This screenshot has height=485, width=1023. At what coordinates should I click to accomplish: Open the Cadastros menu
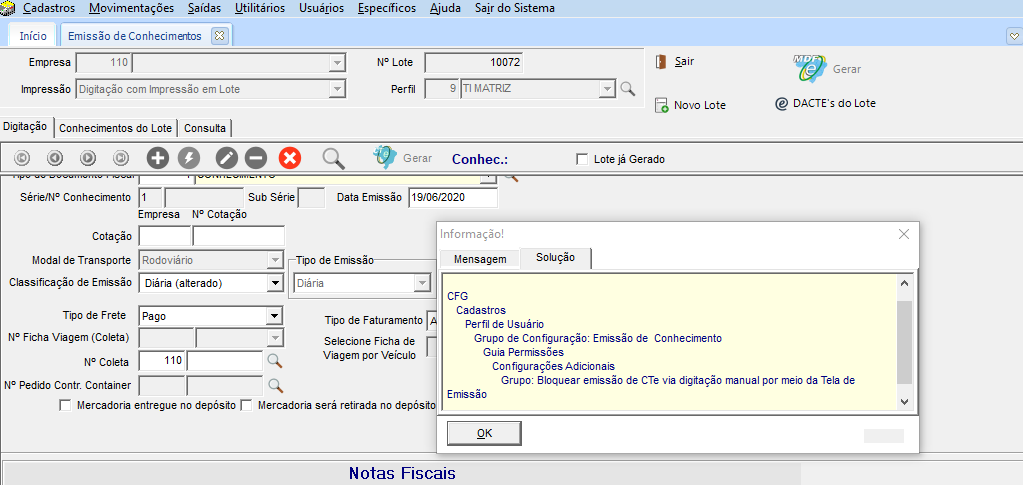coord(49,8)
